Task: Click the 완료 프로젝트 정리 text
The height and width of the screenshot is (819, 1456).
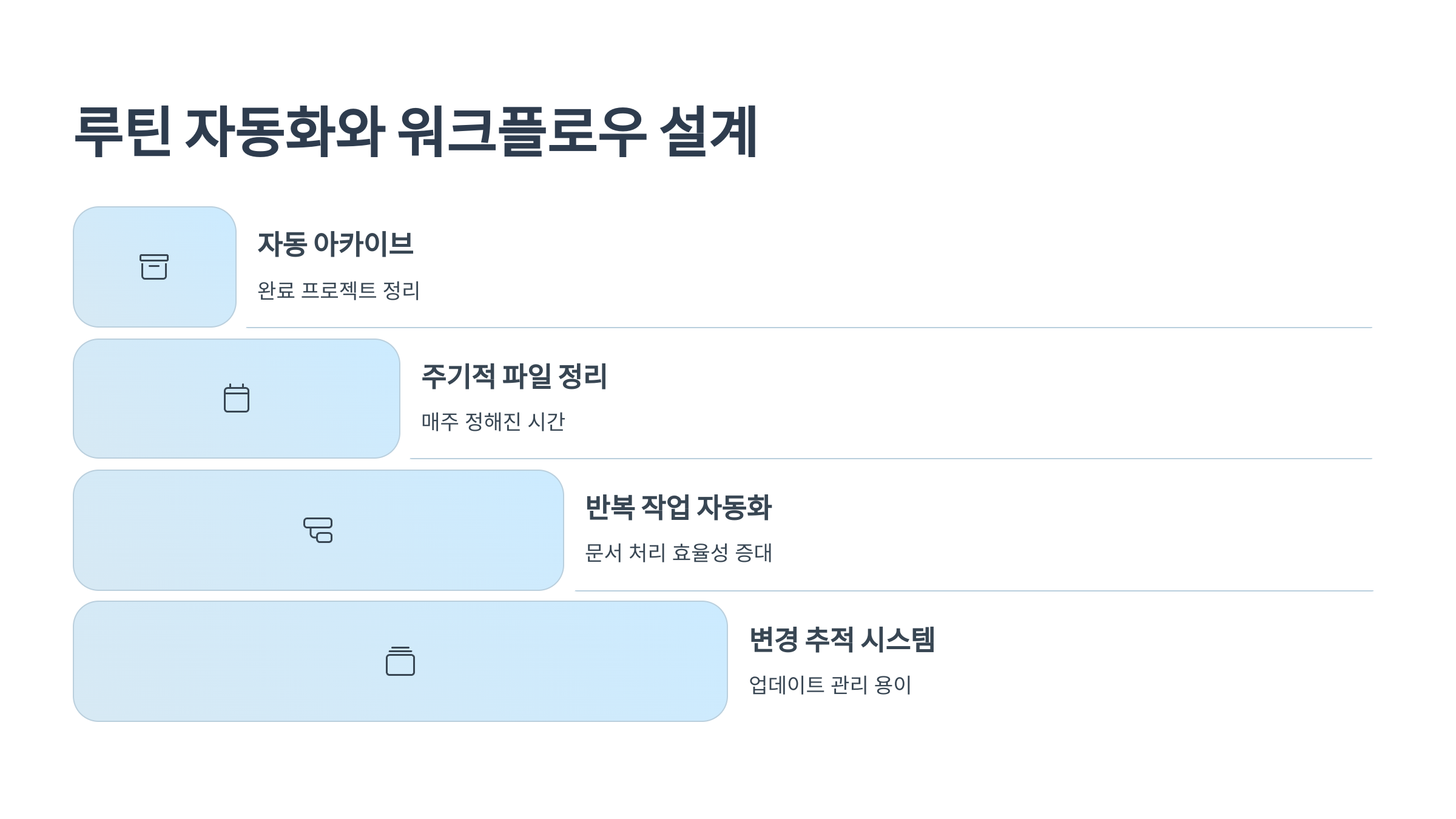Action: pos(339,290)
